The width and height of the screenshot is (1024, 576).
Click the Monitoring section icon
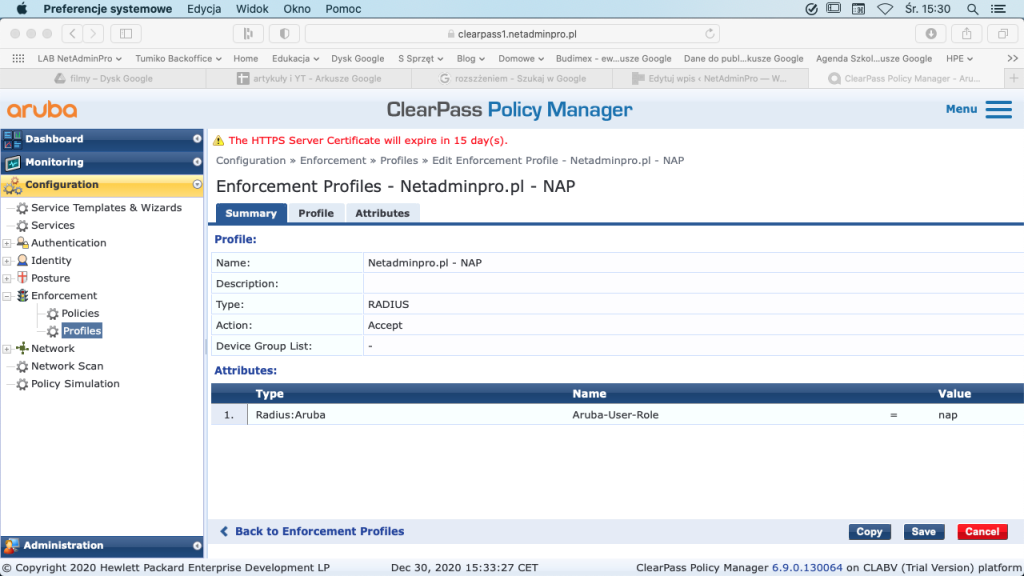[12, 162]
